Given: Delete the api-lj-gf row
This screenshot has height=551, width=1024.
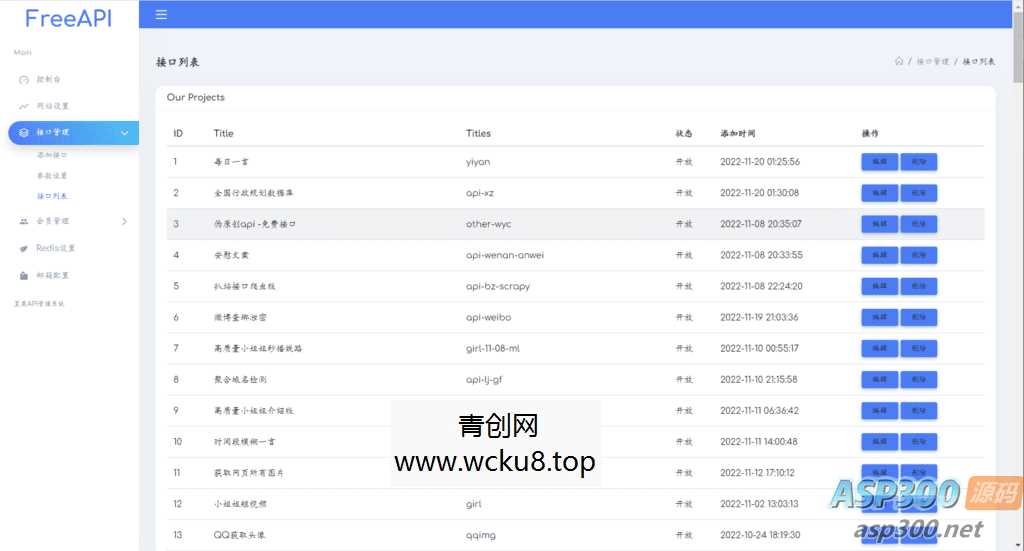Looking at the screenshot, I should (919, 379).
